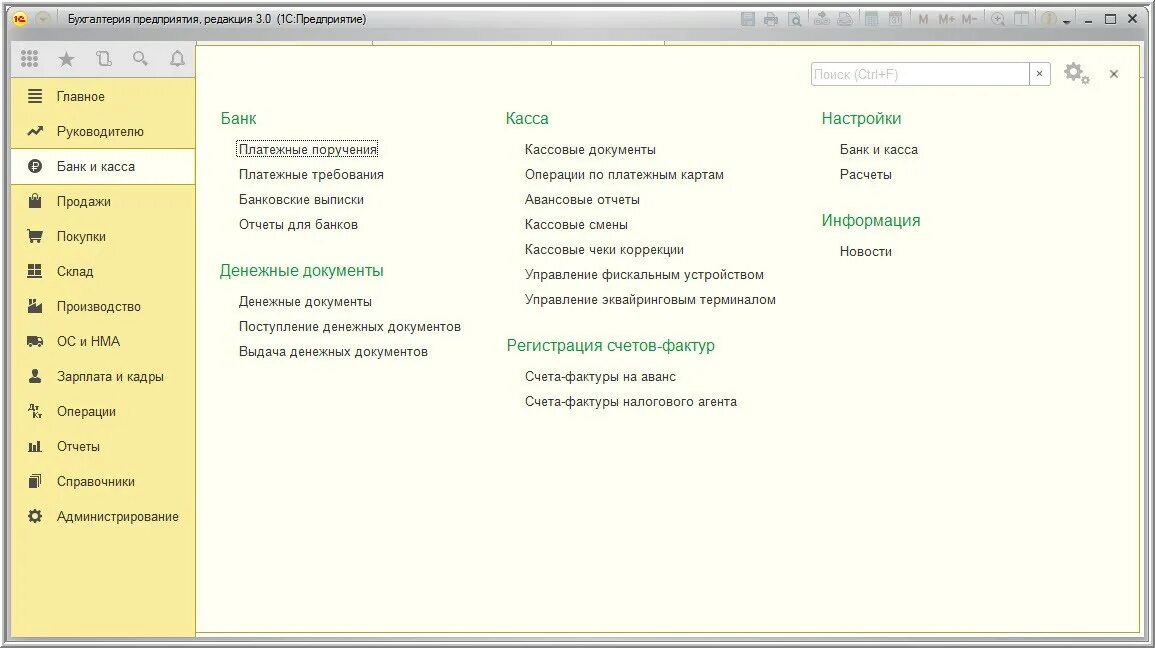Click the Get link icon
The width and height of the screenshot is (1155, 648).
[x=822, y=19]
